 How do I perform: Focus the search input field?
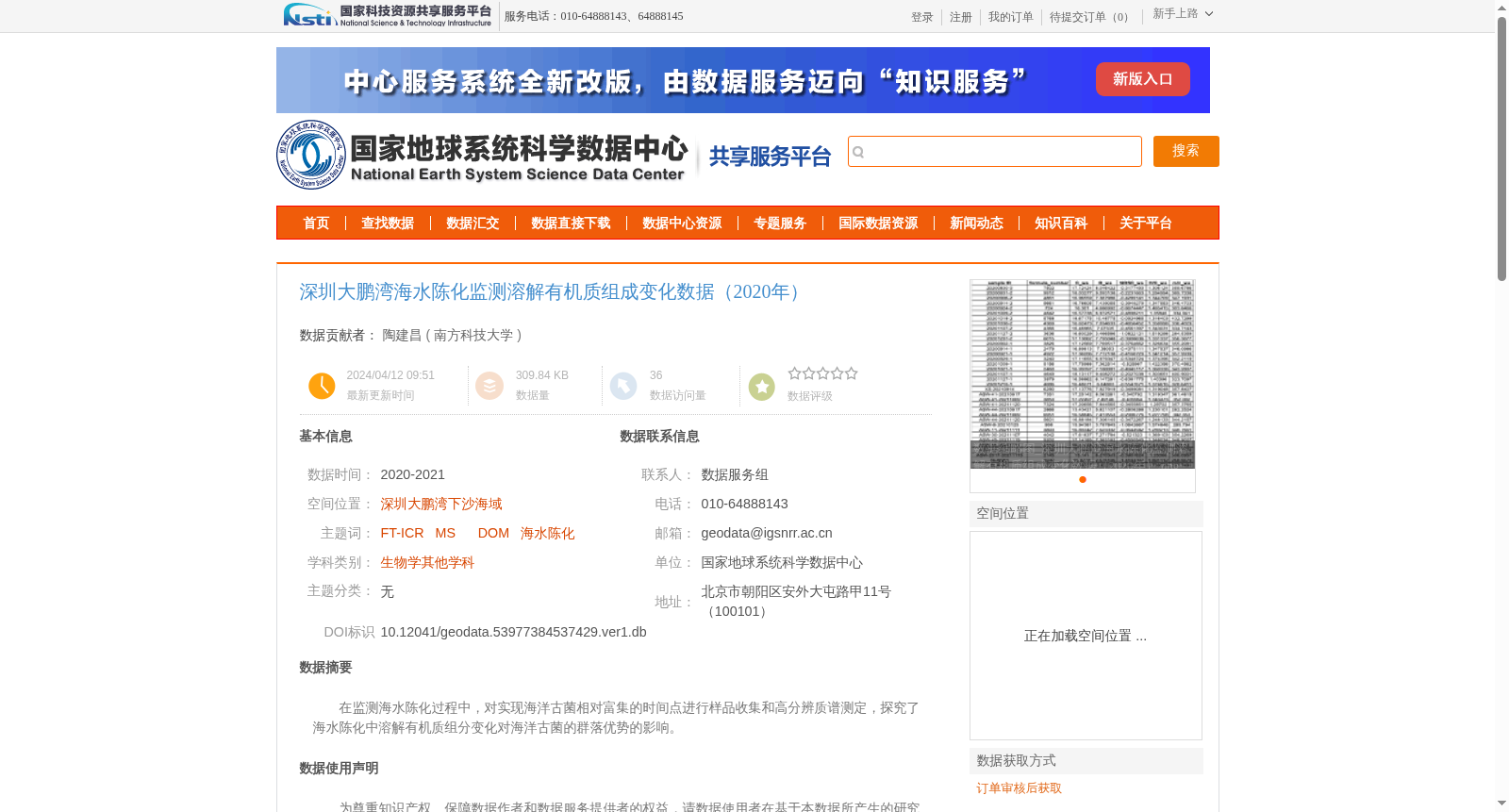coord(995,152)
